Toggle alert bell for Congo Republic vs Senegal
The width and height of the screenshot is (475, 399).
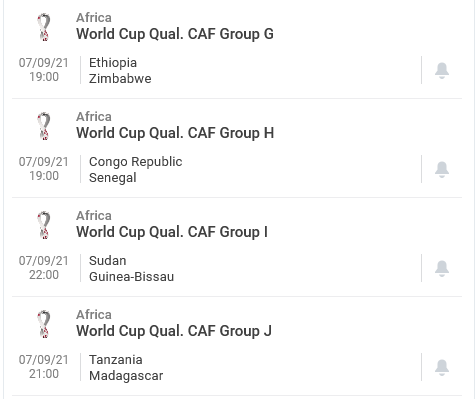442,169
